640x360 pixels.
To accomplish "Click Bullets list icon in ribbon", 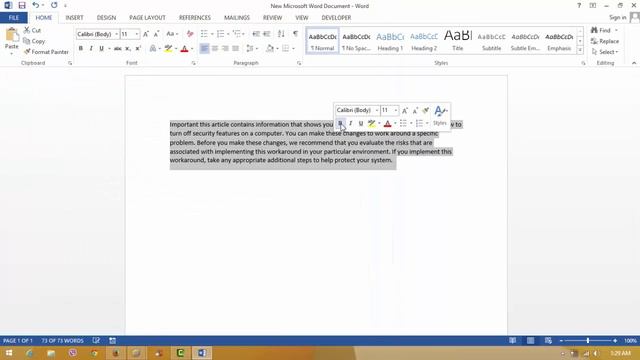I will point(204,34).
